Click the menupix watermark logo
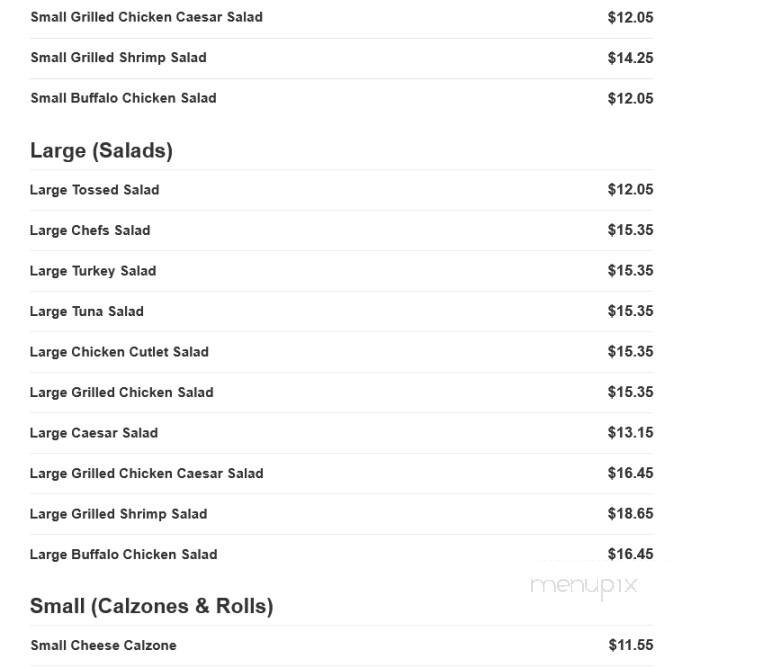The width and height of the screenshot is (763, 668). pos(583,586)
